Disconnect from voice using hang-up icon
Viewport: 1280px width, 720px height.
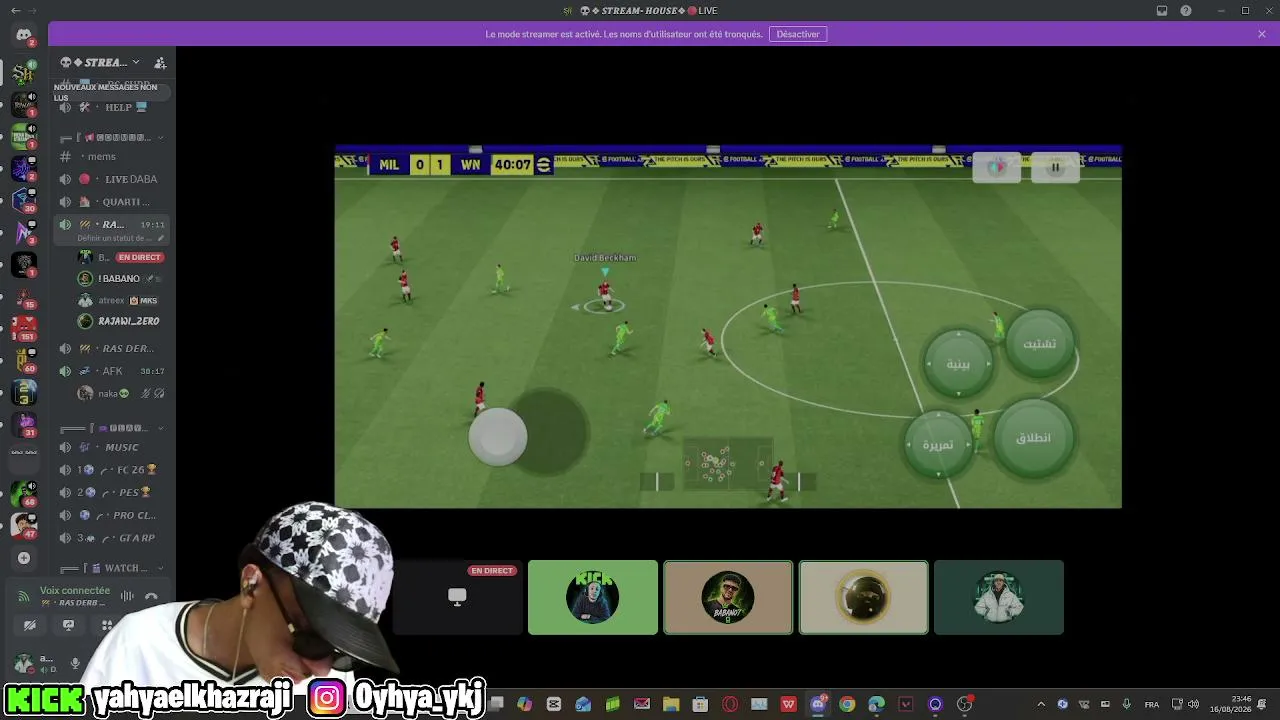(x=152, y=596)
